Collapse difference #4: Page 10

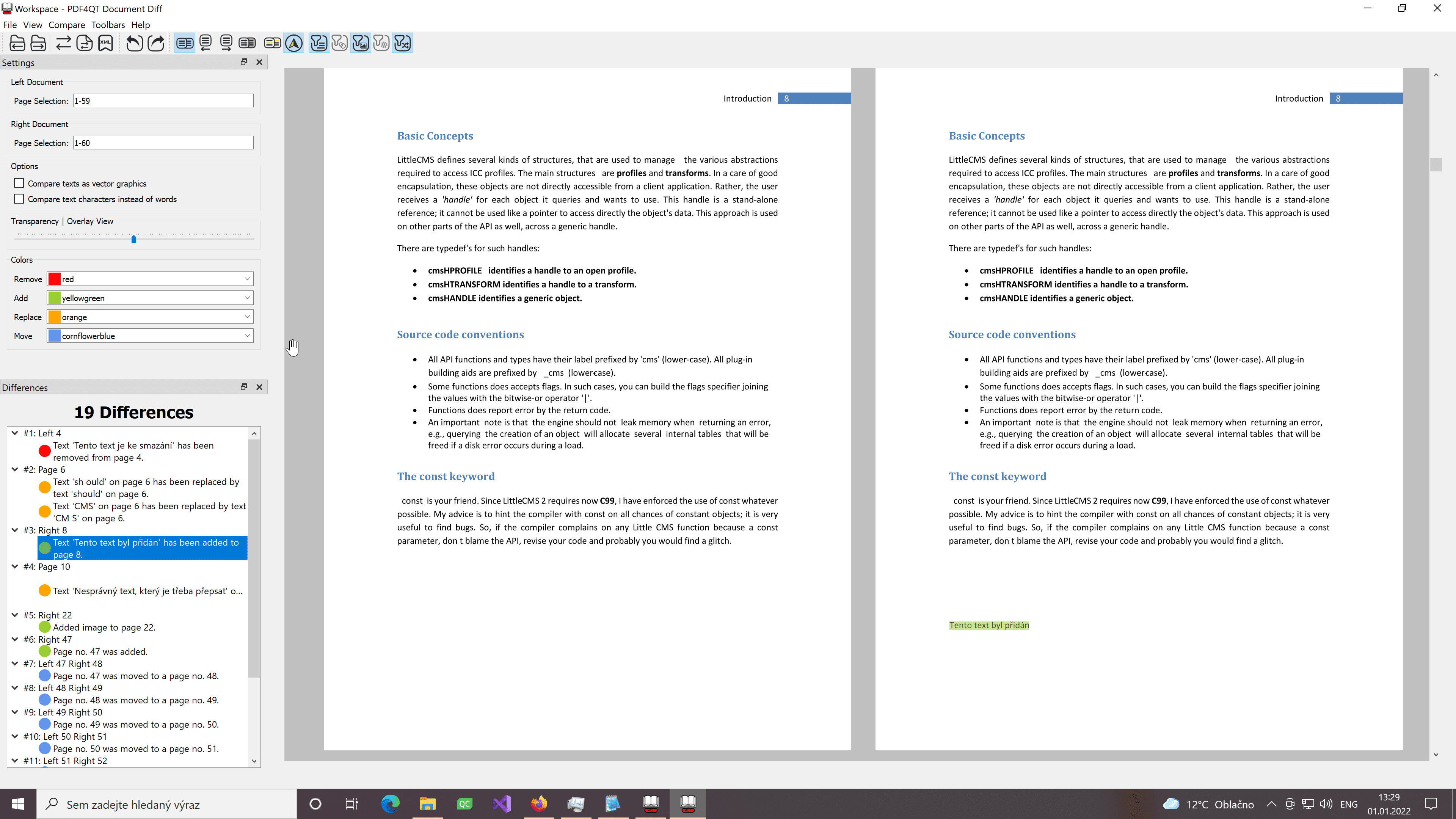tap(15, 566)
